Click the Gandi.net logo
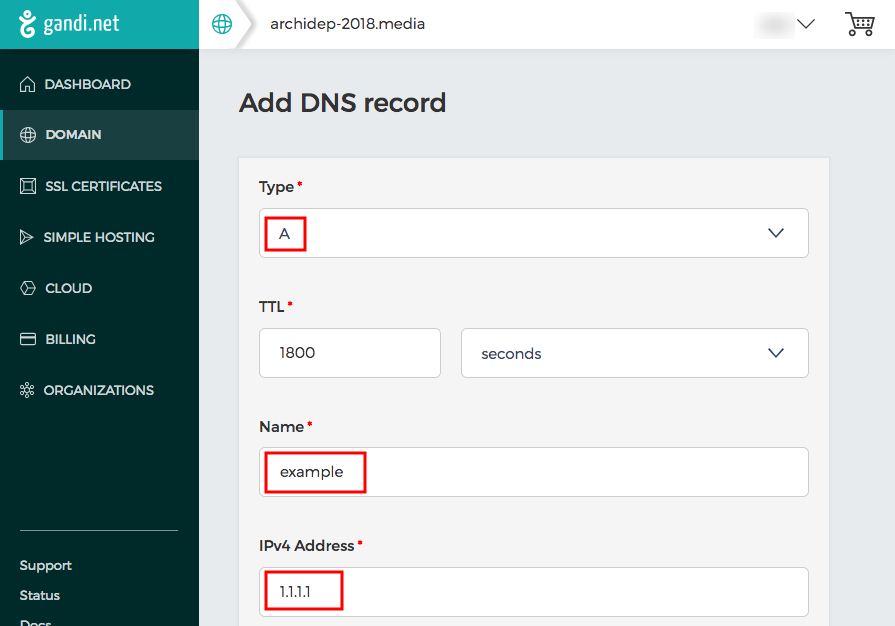Image resolution: width=895 pixels, height=626 pixels. pyautogui.click(x=68, y=24)
